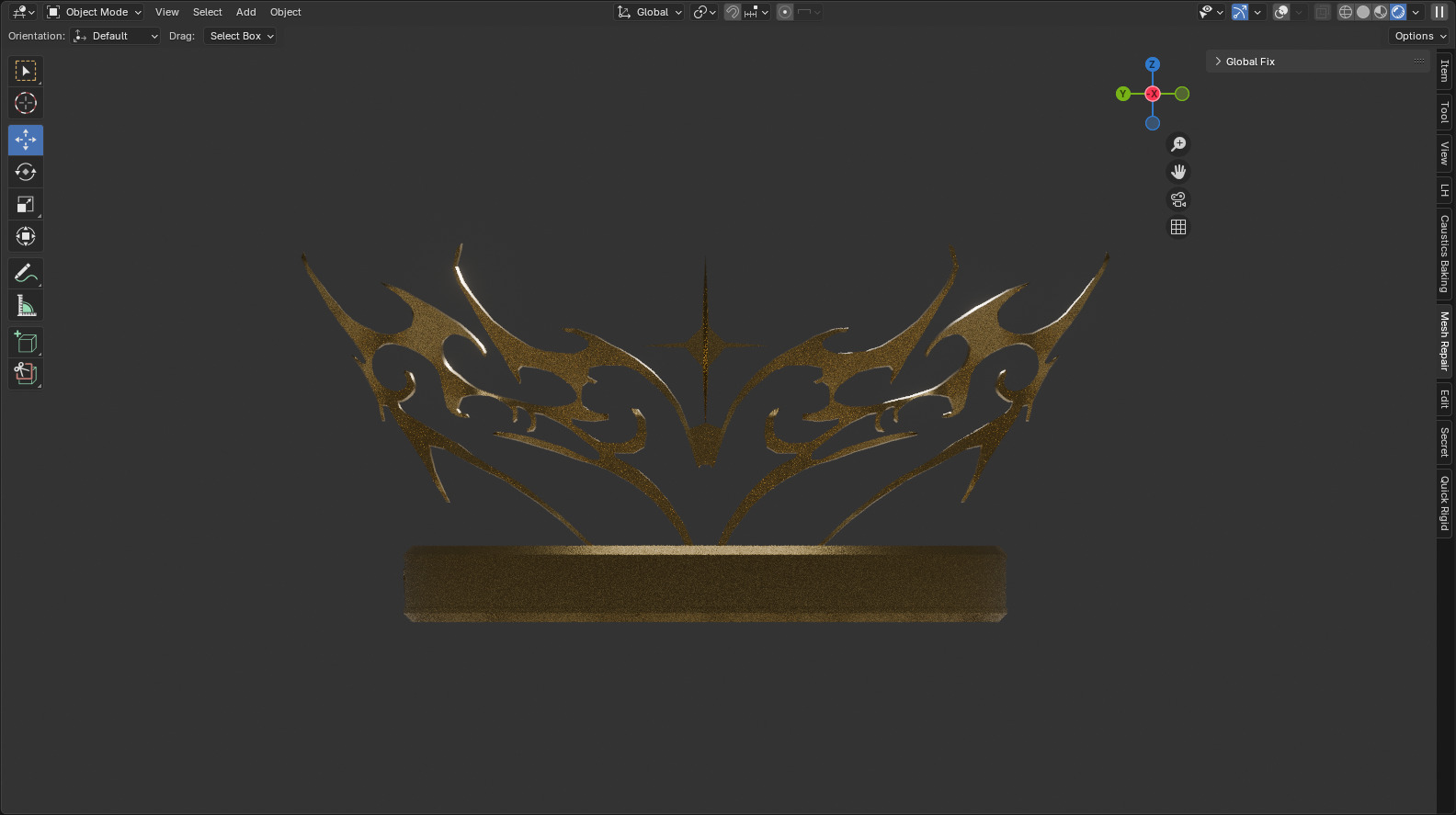1456x815 pixels.
Task: Select the Annotate tool
Action: click(26, 273)
